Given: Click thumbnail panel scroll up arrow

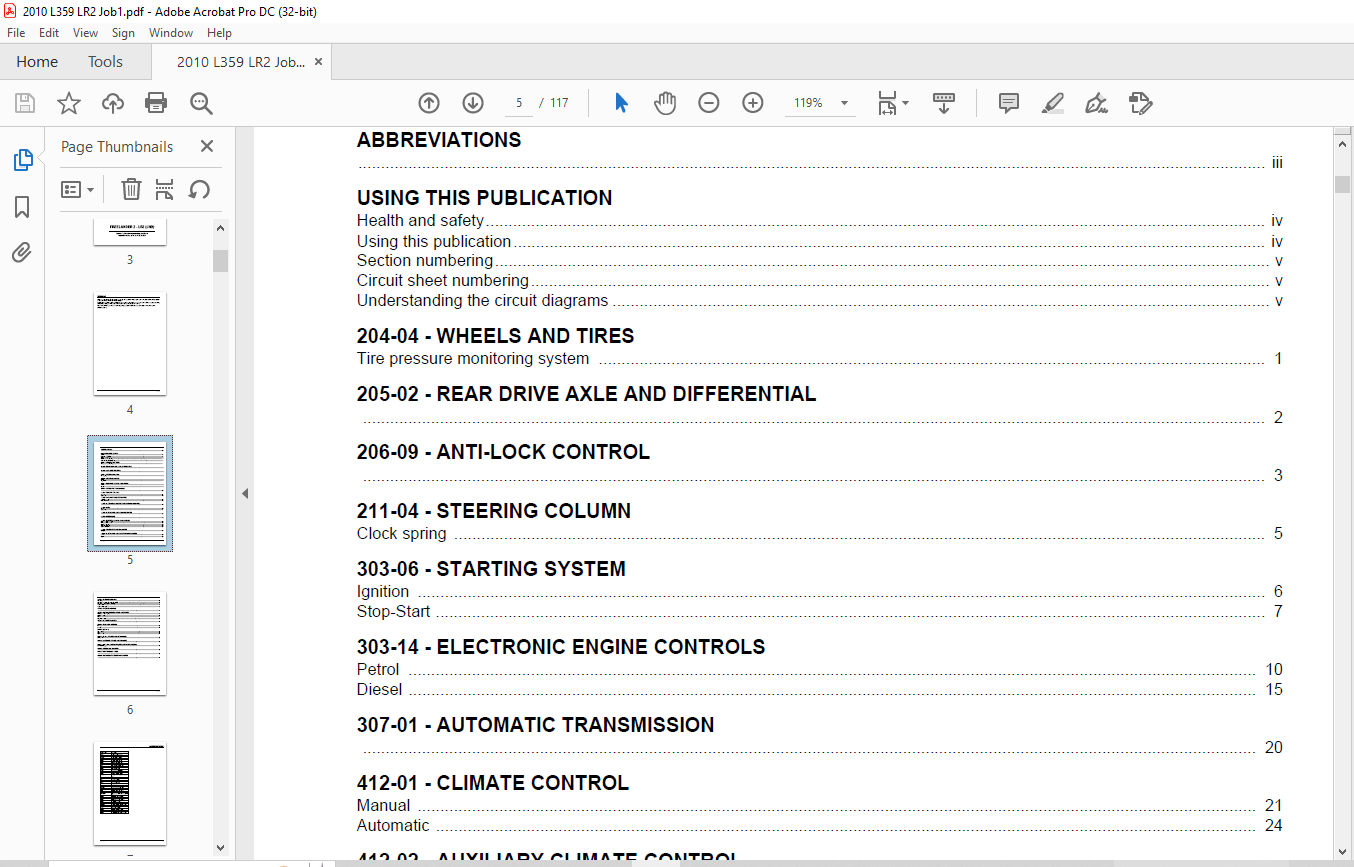Looking at the screenshot, I should tap(221, 229).
